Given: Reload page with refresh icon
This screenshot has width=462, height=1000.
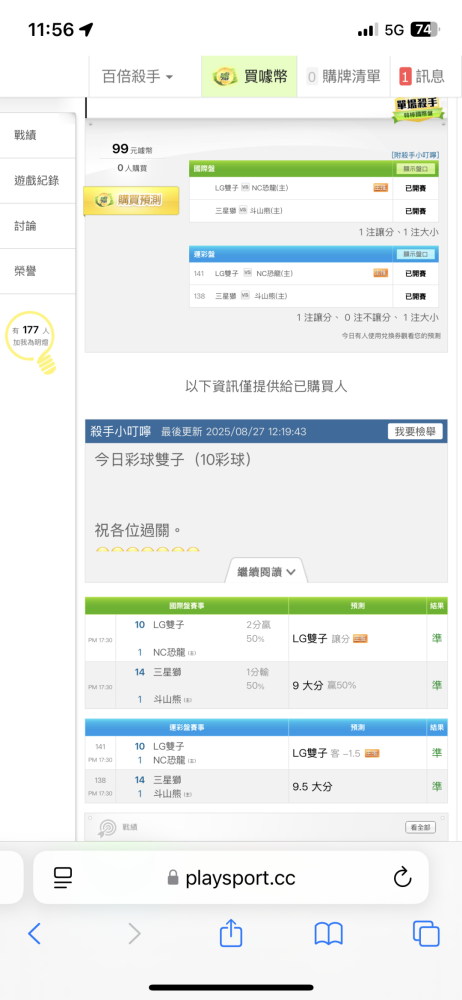Looking at the screenshot, I should (x=402, y=878).
